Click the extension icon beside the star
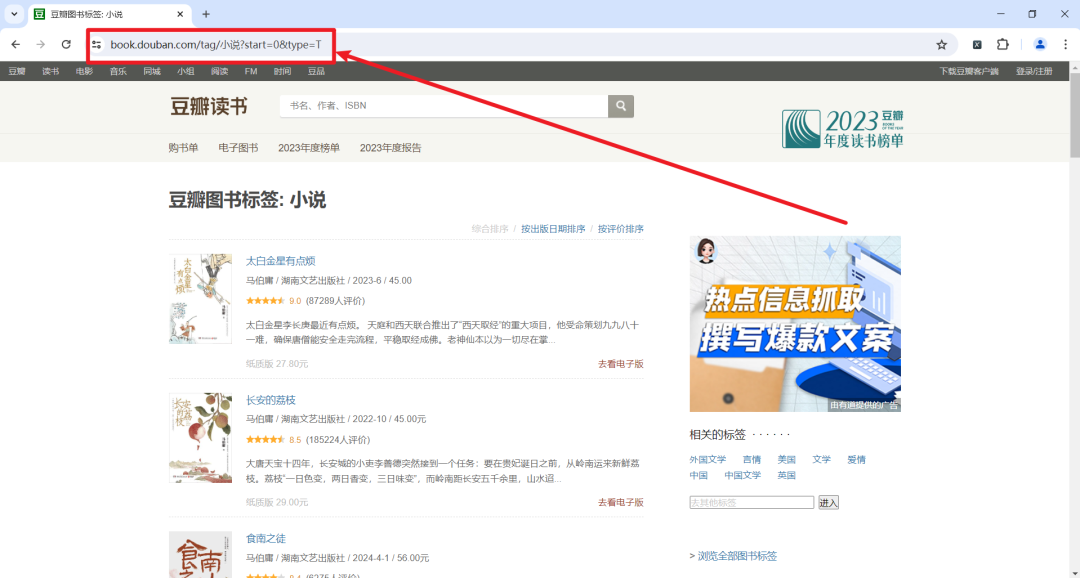Viewport: 1080px width, 578px height. pos(977,45)
